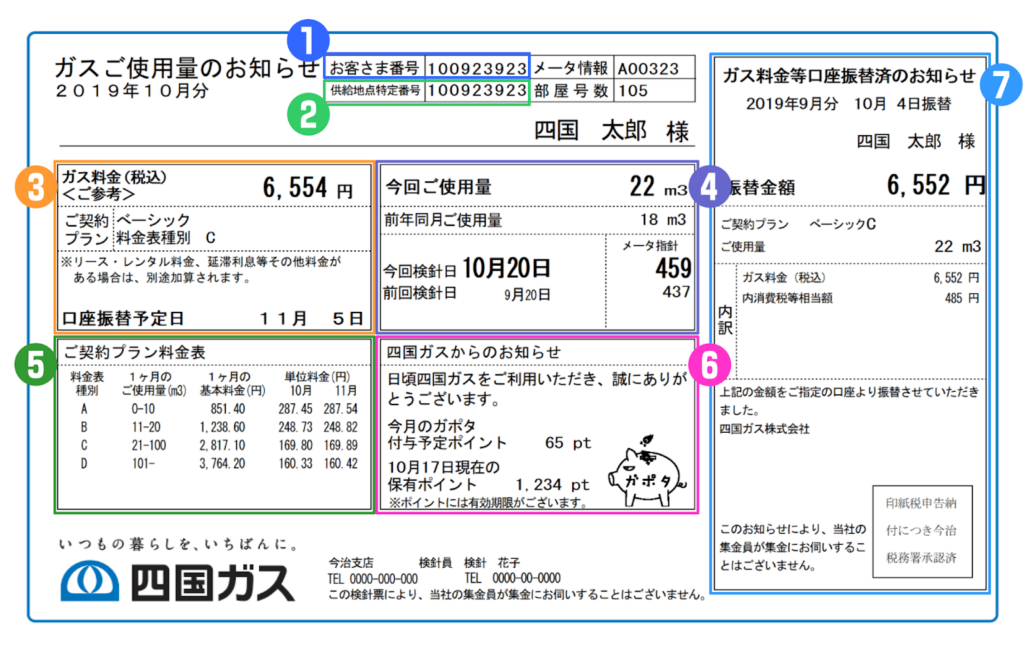The height and width of the screenshot is (653, 1024).
Task: Click 料金表種別 C in plan box
Action: click(166, 238)
